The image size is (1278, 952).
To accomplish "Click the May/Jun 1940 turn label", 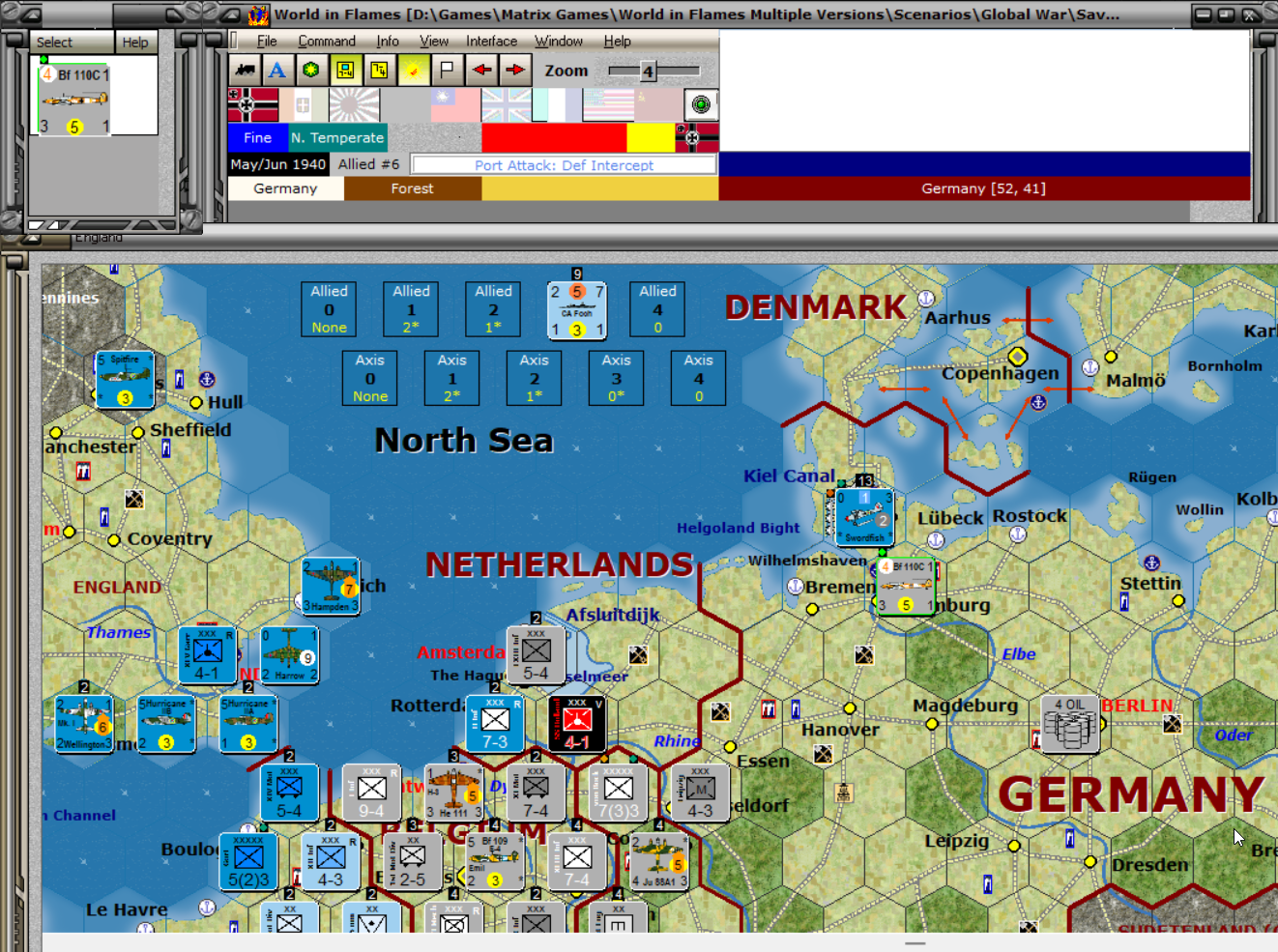I will (278, 164).
